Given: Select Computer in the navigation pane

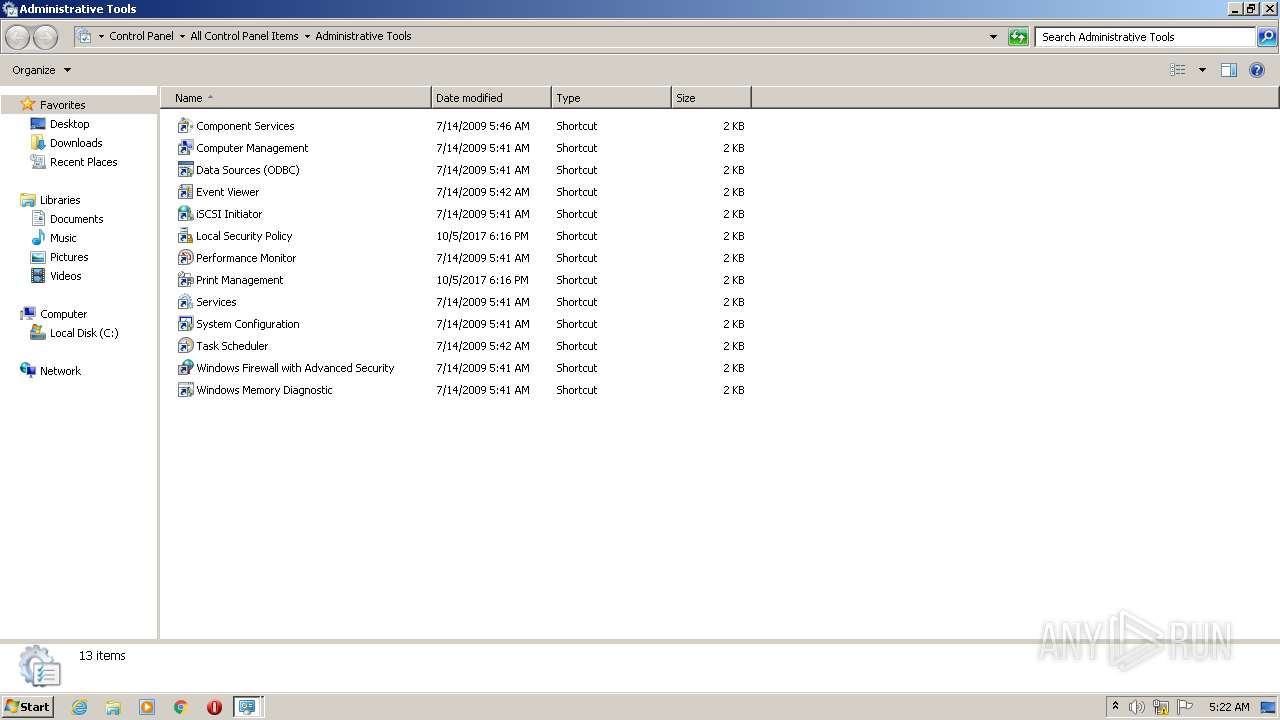Looking at the screenshot, I should (63, 314).
